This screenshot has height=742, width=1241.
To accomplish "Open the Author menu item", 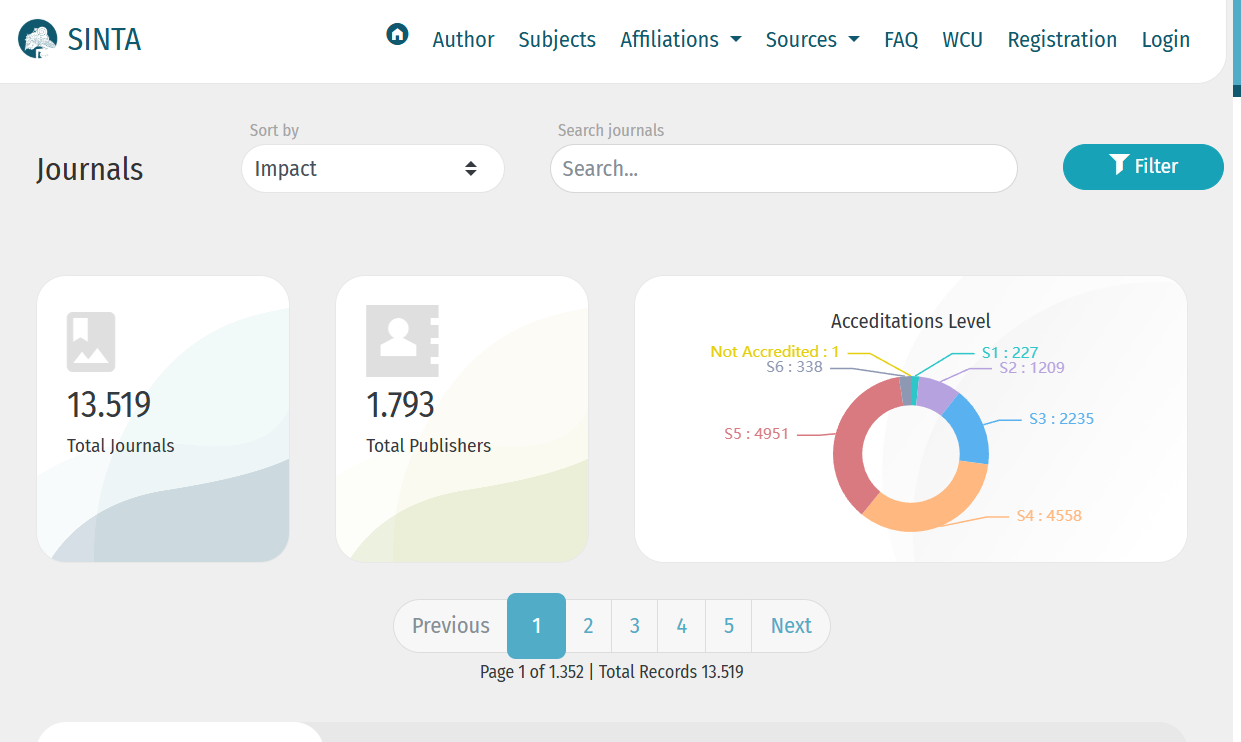I will pos(463,40).
